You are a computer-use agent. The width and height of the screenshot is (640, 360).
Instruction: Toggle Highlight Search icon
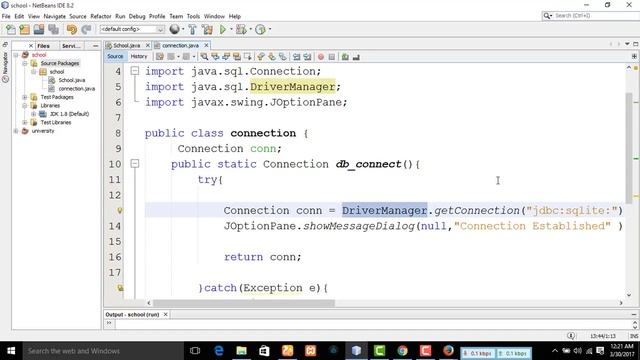click(x=237, y=57)
